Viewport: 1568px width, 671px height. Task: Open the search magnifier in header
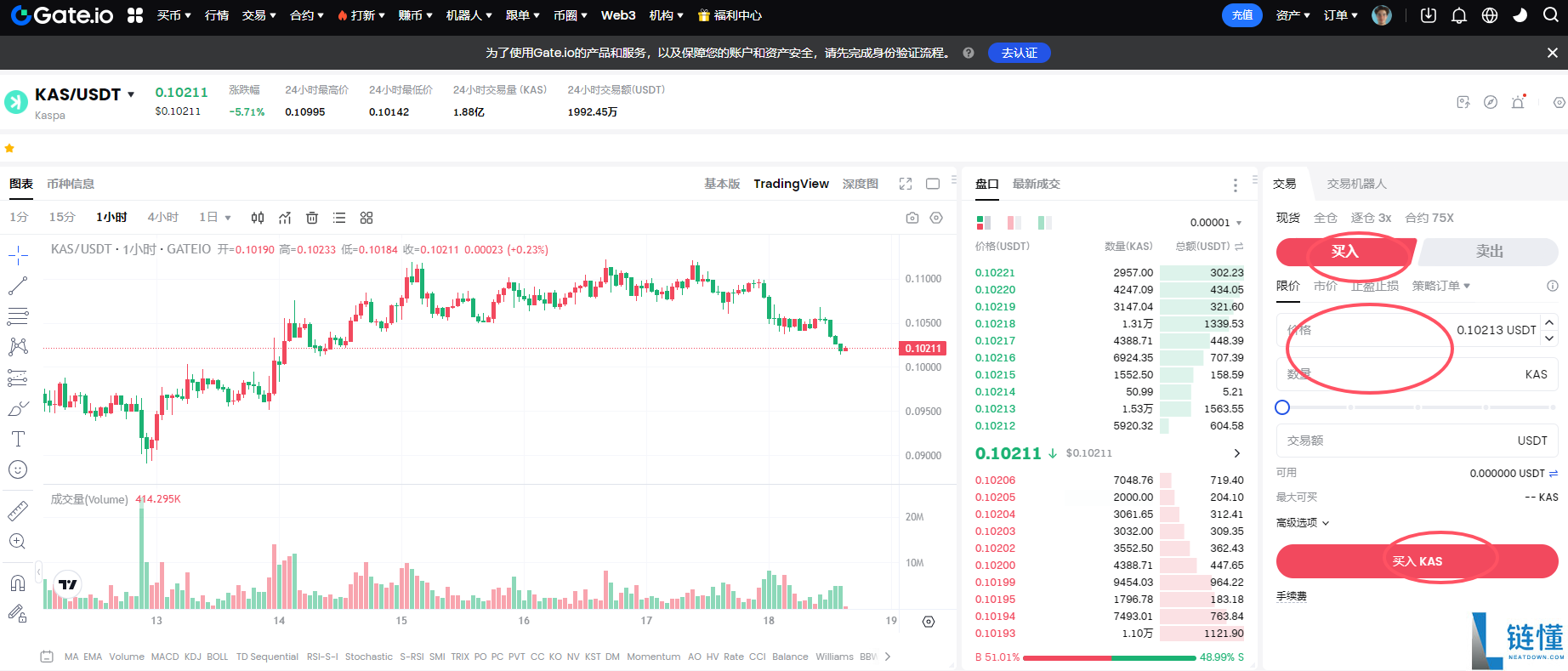tap(1551, 15)
